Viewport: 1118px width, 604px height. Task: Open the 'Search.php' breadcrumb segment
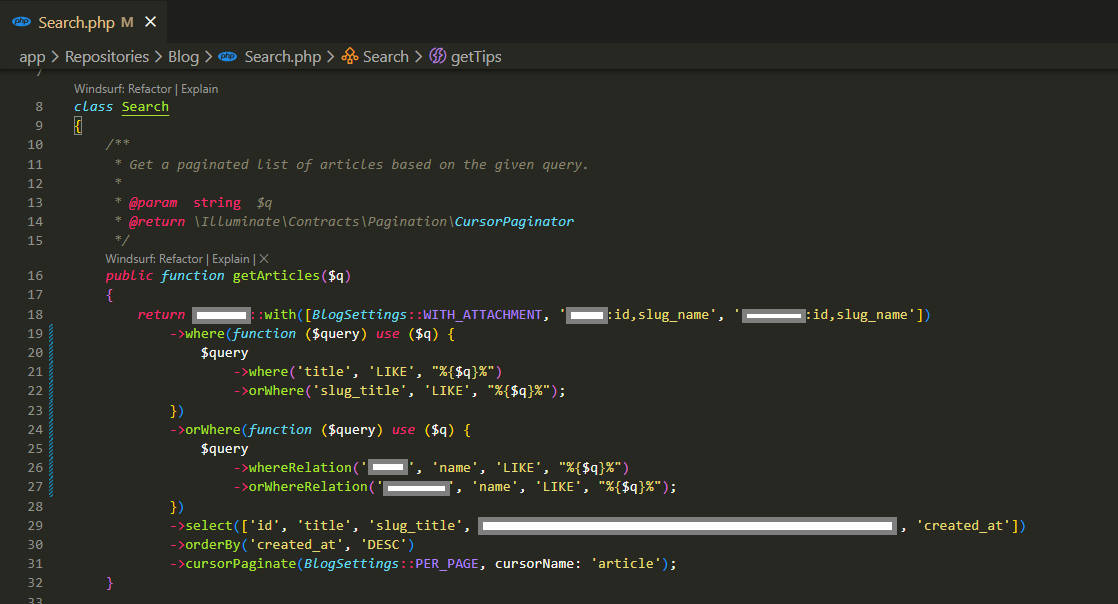tap(283, 57)
